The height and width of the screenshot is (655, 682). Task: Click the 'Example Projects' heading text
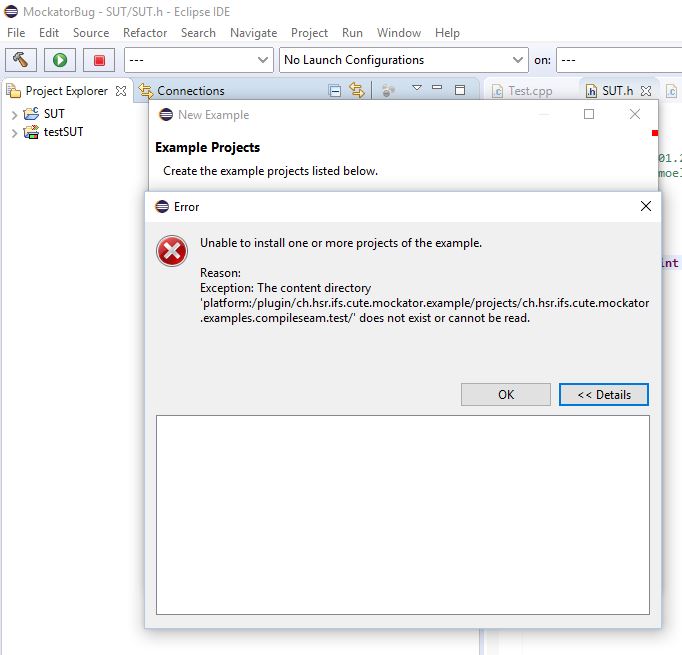click(x=207, y=147)
